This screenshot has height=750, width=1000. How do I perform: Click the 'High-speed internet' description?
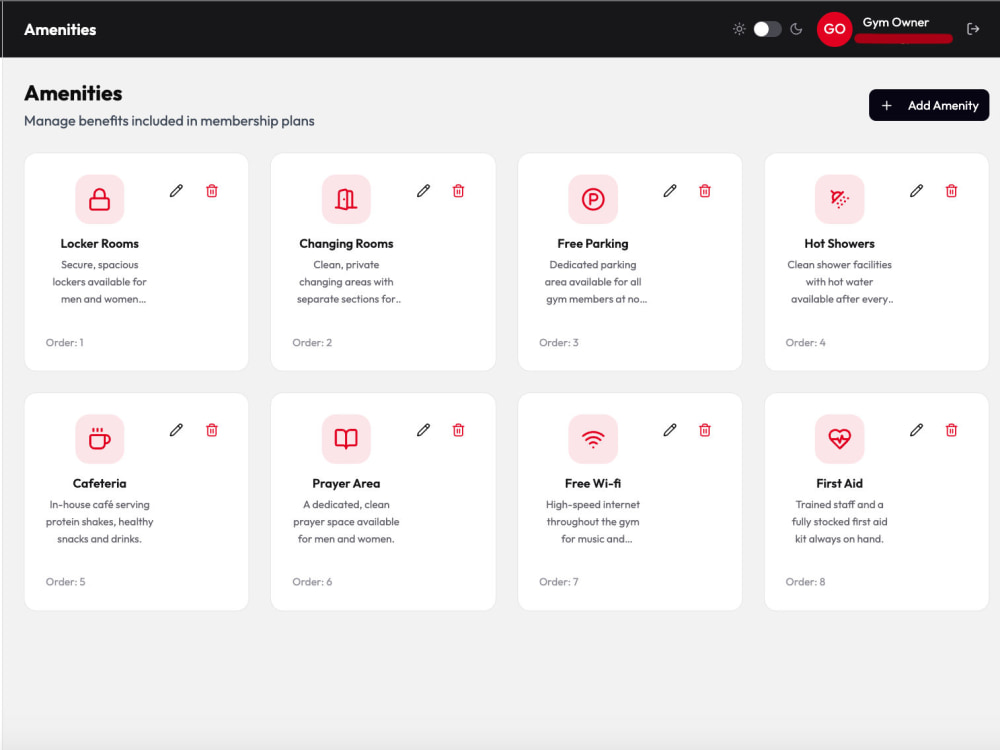(592, 522)
